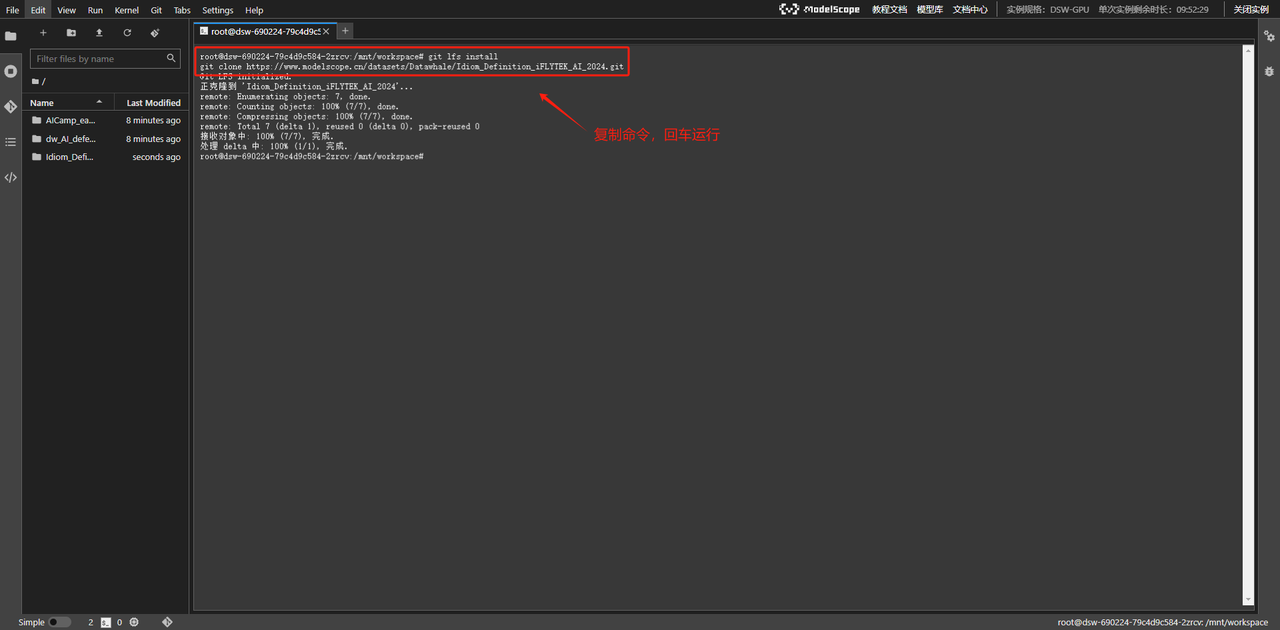Refresh the file browser list
Screen dimensions: 1280x630
click(x=127, y=33)
